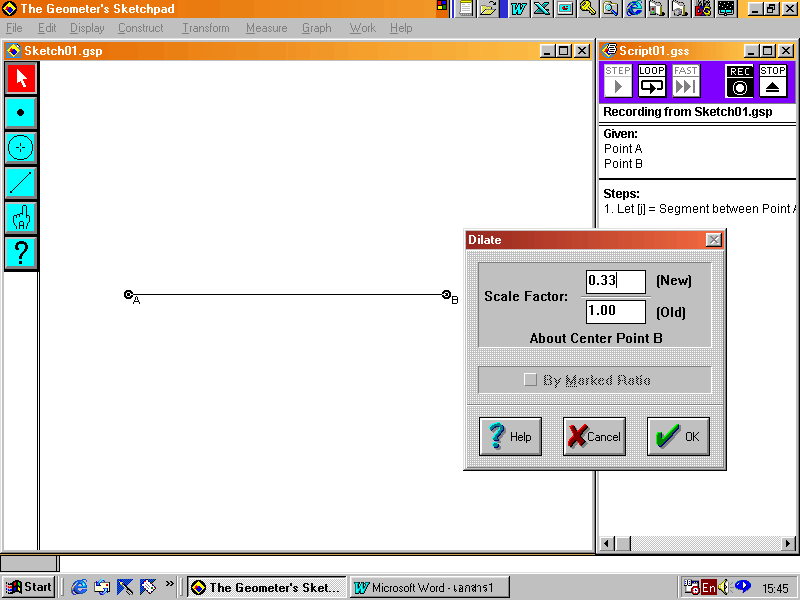800x600 pixels.
Task: Select the Text labeling hand tool
Action: click(x=21, y=218)
